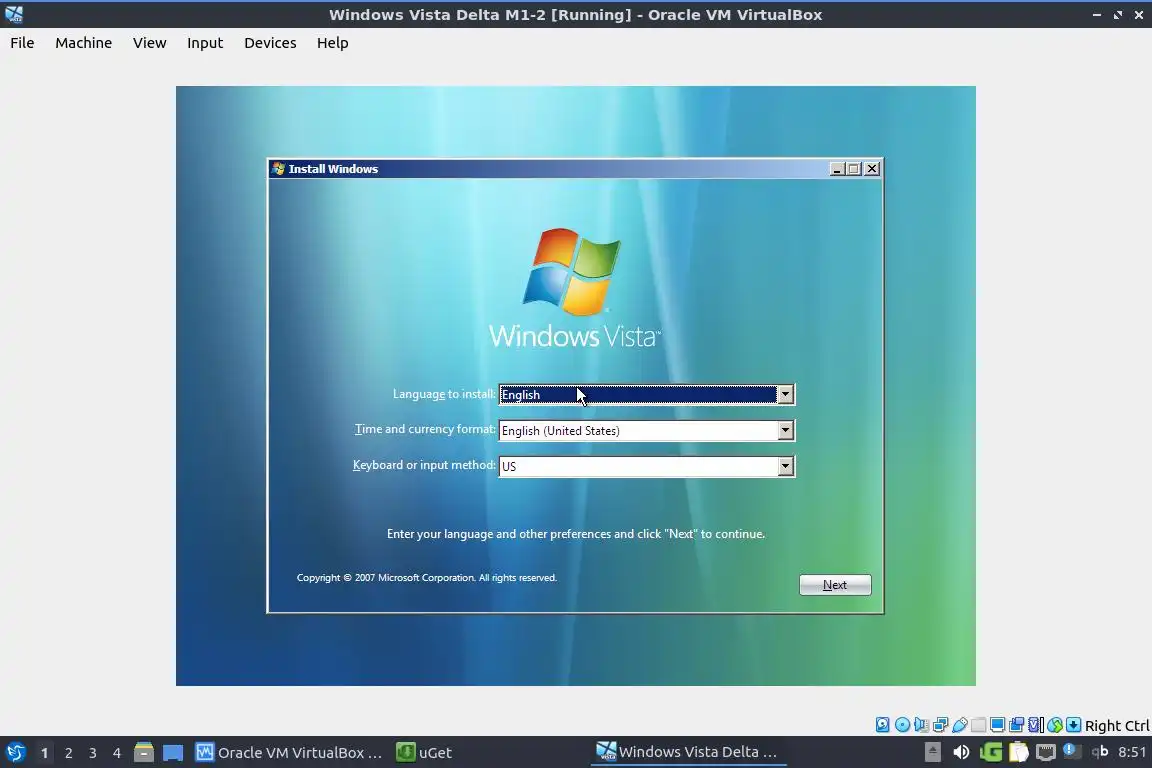This screenshot has width=1152, height=768.
Task: Switch to the uGet taskbar window
Action: pos(425,753)
